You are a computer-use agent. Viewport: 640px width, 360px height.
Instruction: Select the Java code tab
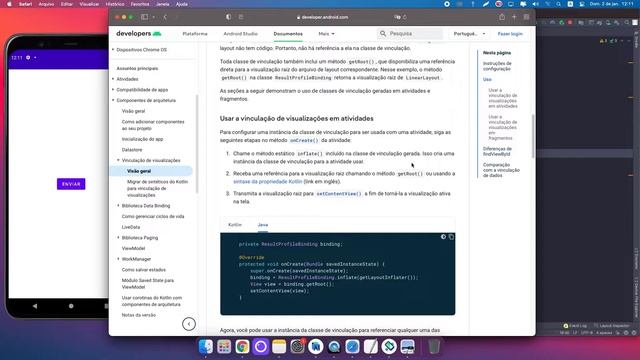coord(263,225)
